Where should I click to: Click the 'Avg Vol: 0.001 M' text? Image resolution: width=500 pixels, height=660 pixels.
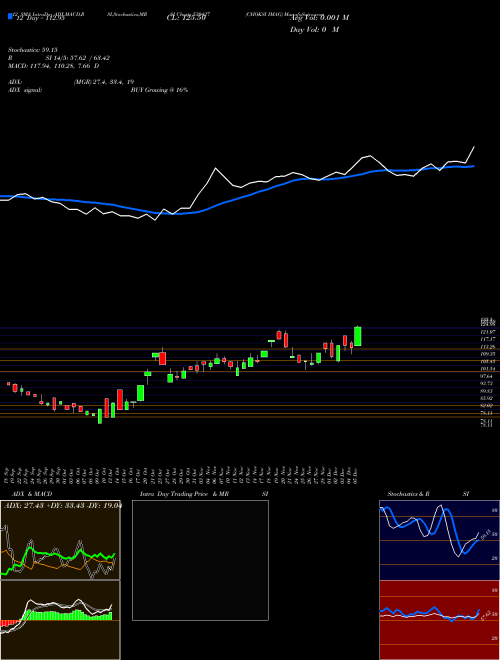point(319,18)
